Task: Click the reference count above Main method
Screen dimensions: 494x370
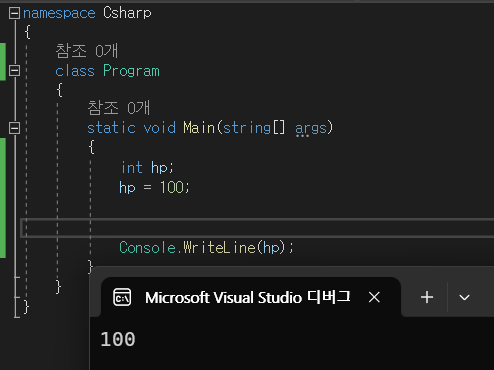Action: 119,108
